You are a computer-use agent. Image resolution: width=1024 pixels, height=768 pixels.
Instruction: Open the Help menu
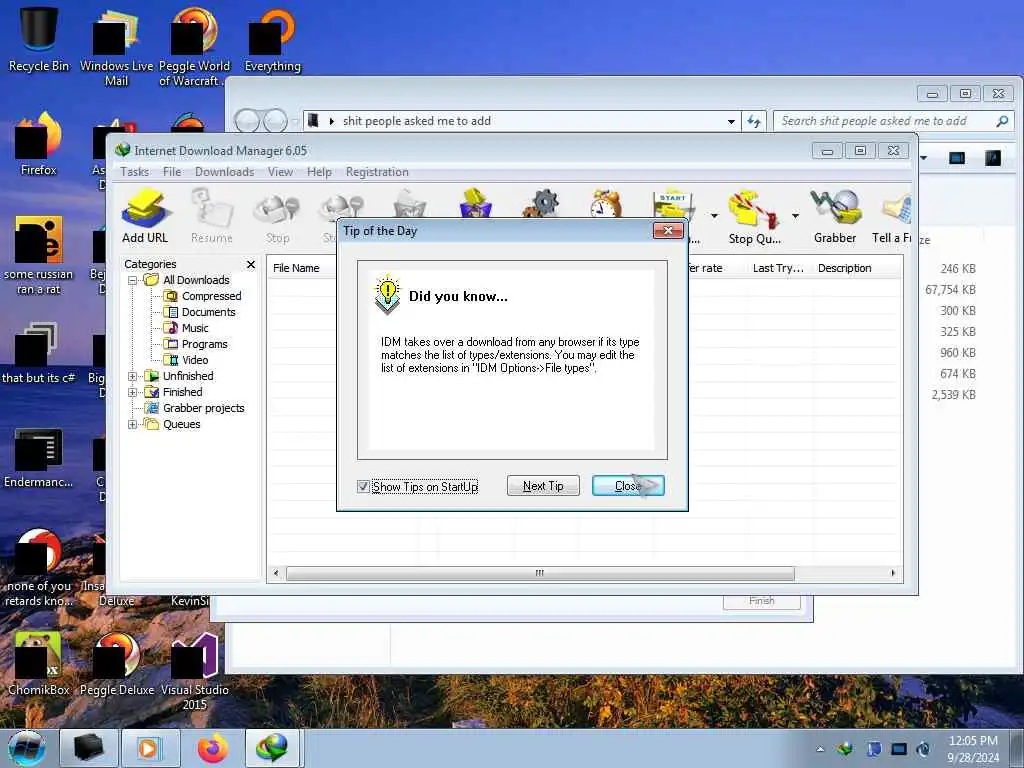(319, 172)
